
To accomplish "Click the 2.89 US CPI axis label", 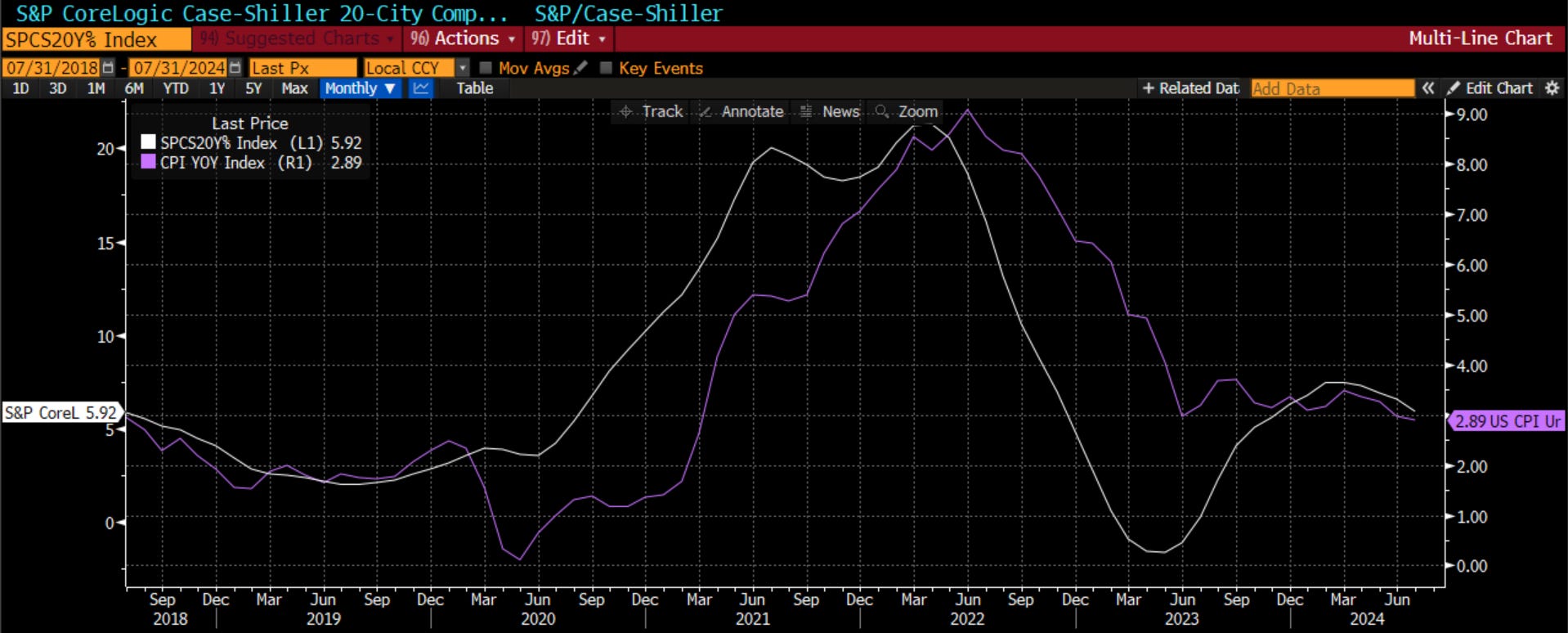I will coord(1507,421).
